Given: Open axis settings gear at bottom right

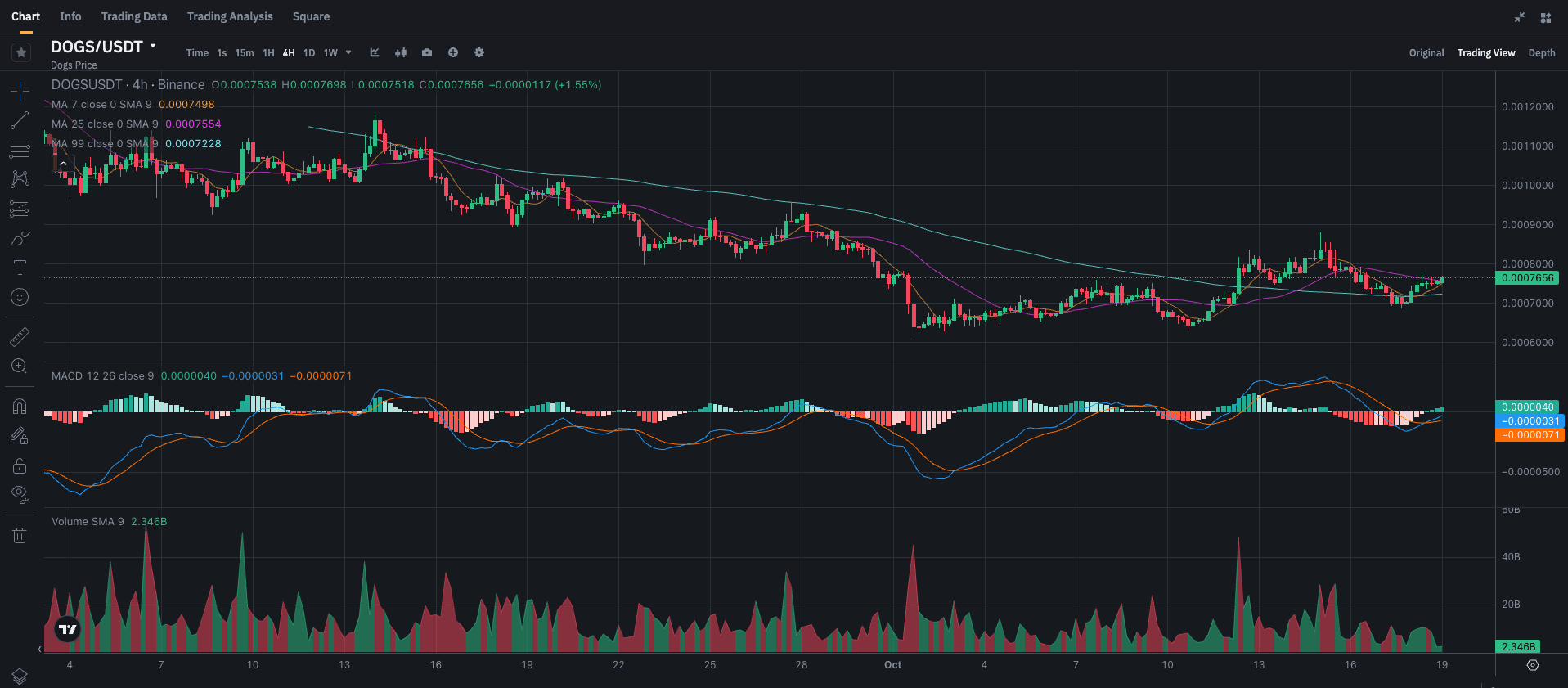Looking at the screenshot, I should 1533,665.
